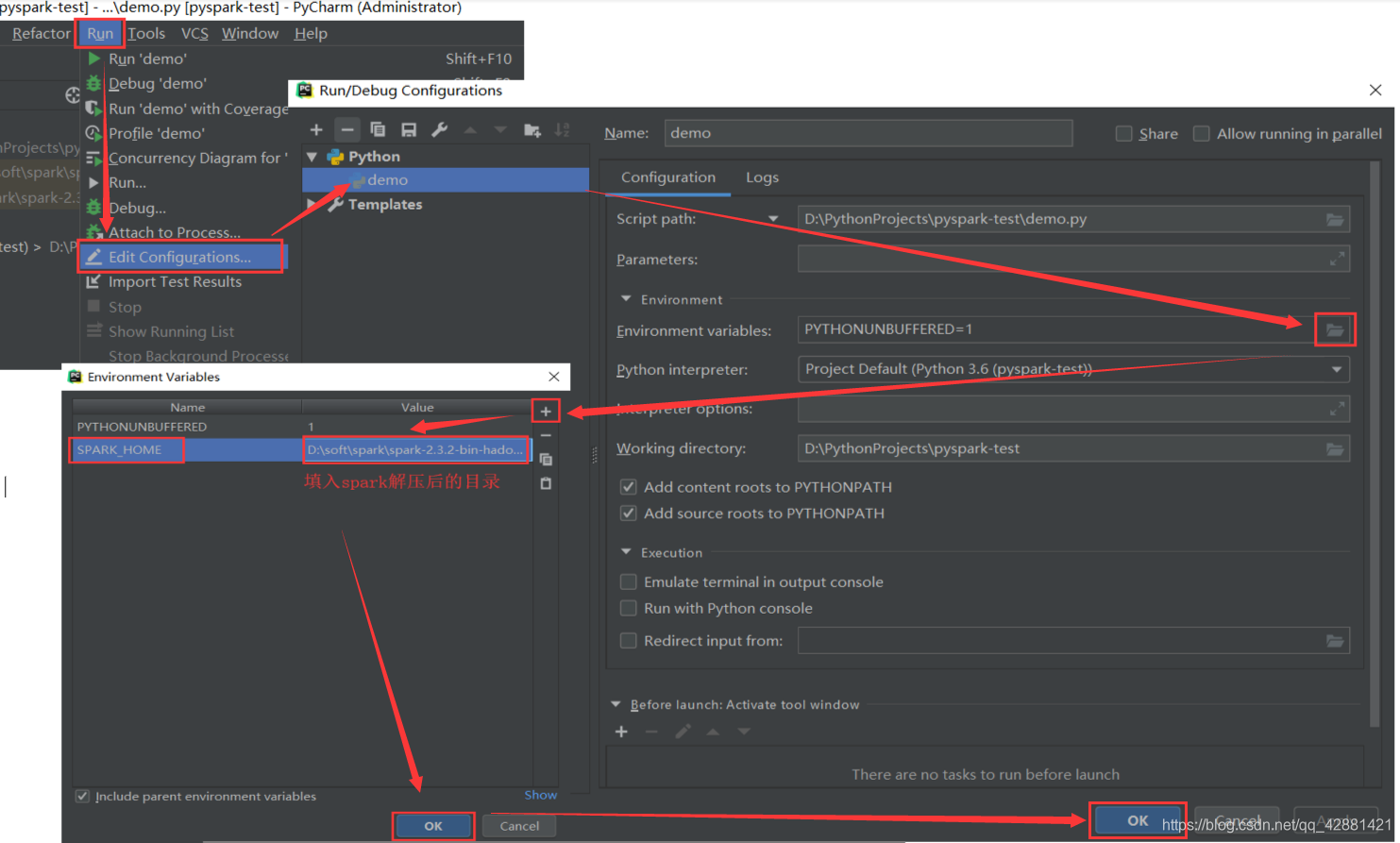This screenshot has height=843, width=1400.
Task: Open the Window menu
Action: click(250, 34)
